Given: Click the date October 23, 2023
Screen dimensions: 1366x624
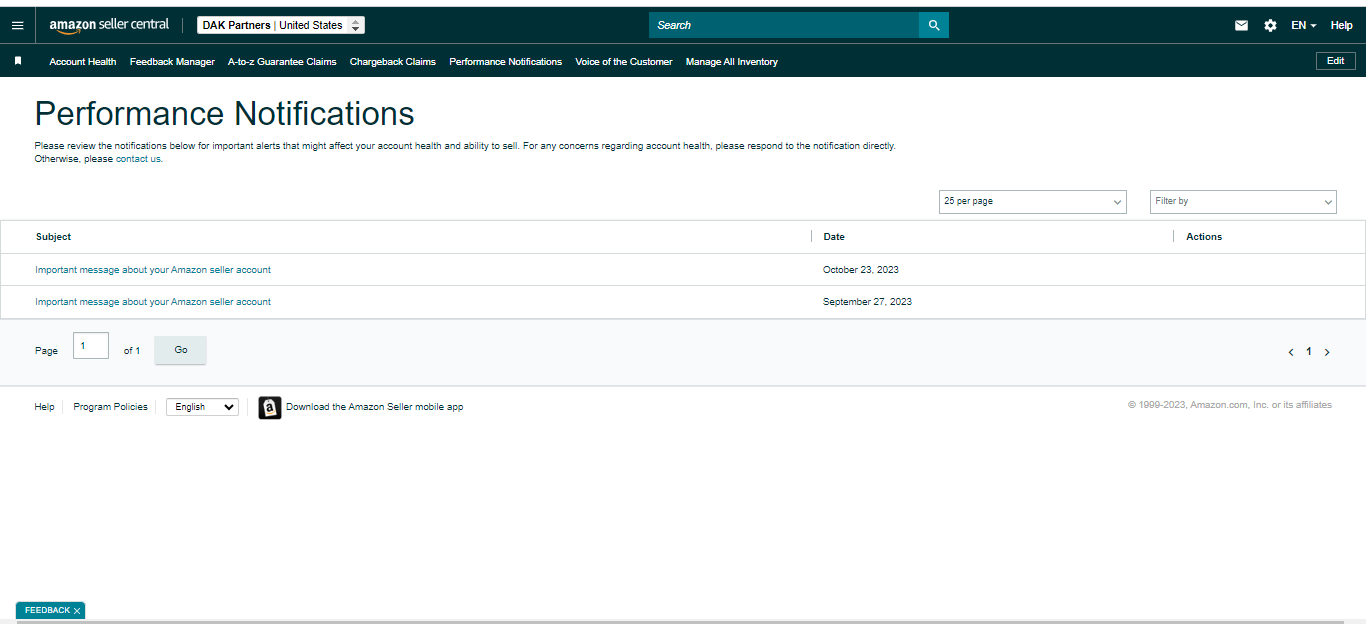Looking at the screenshot, I should pos(861,270).
